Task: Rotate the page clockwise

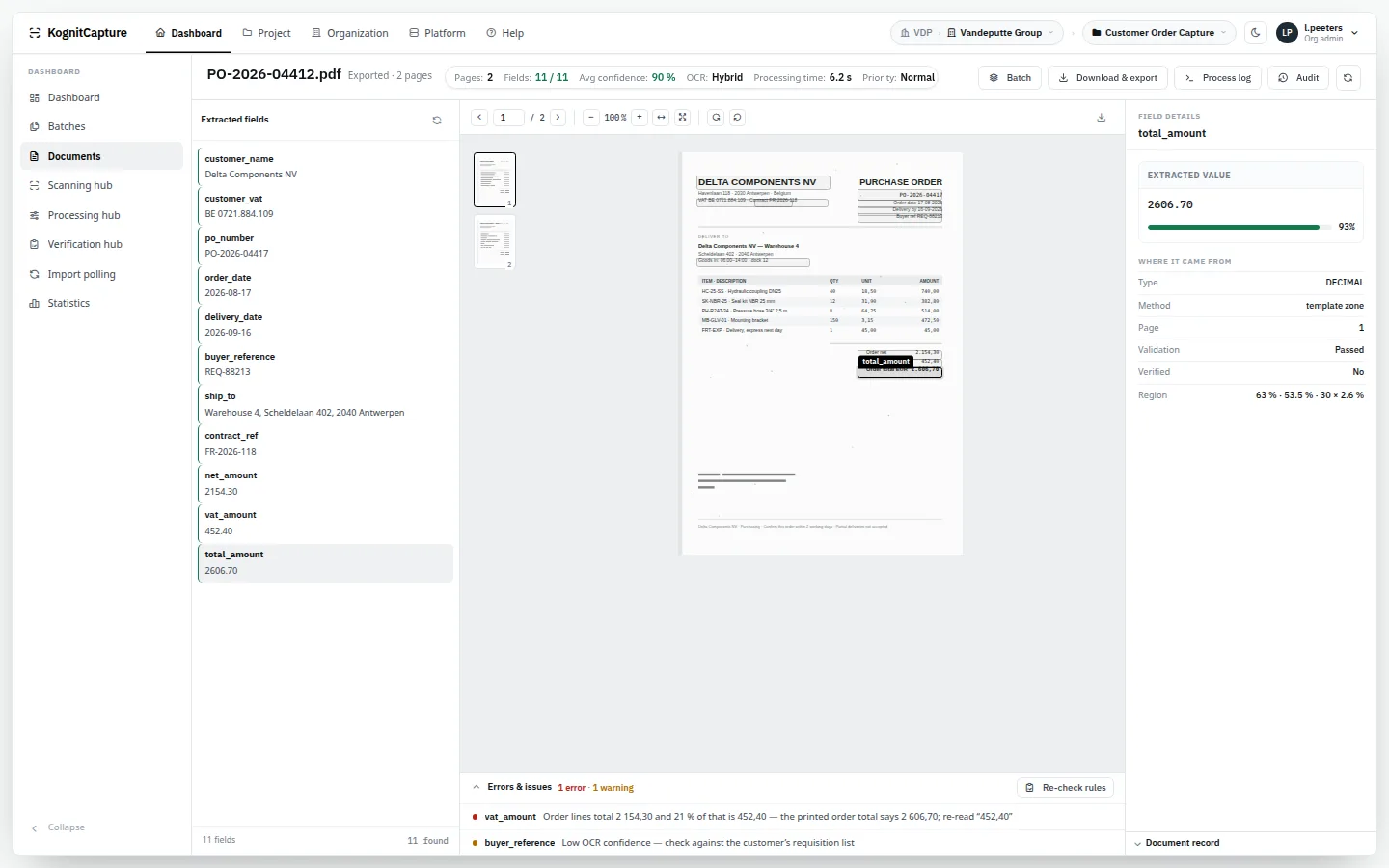Action: pyautogui.click(x=716, y=118)
